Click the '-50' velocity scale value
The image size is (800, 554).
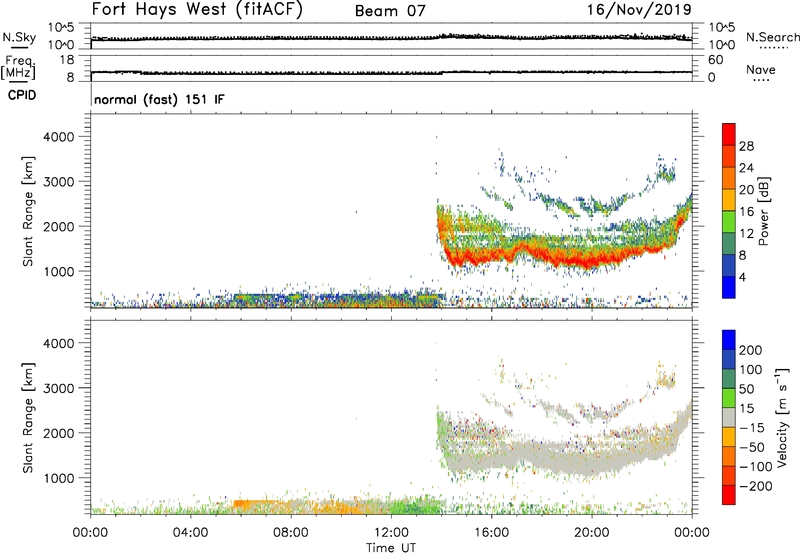click(752, 447)
